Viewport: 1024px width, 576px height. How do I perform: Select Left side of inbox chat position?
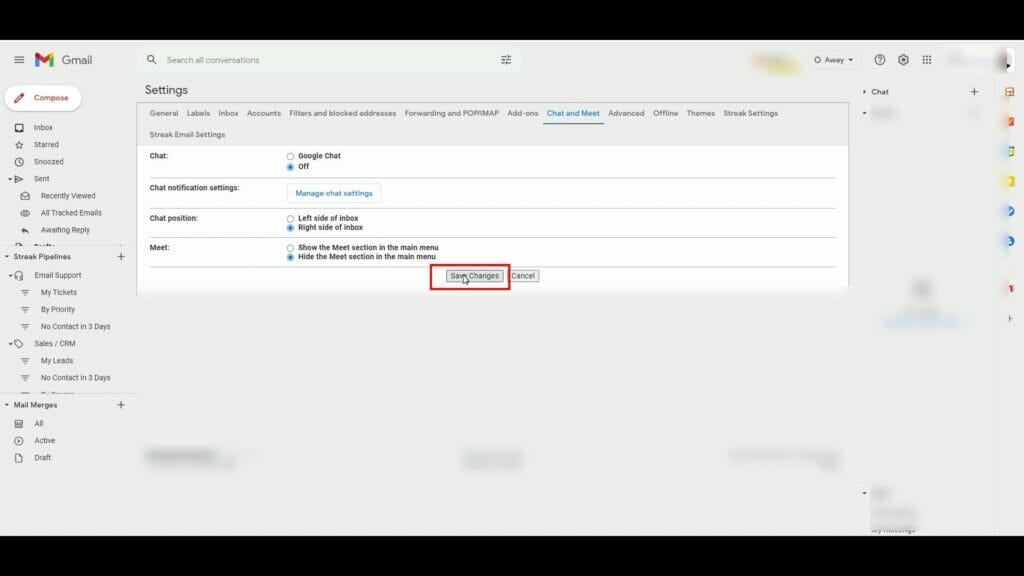(x=290, y=217)
